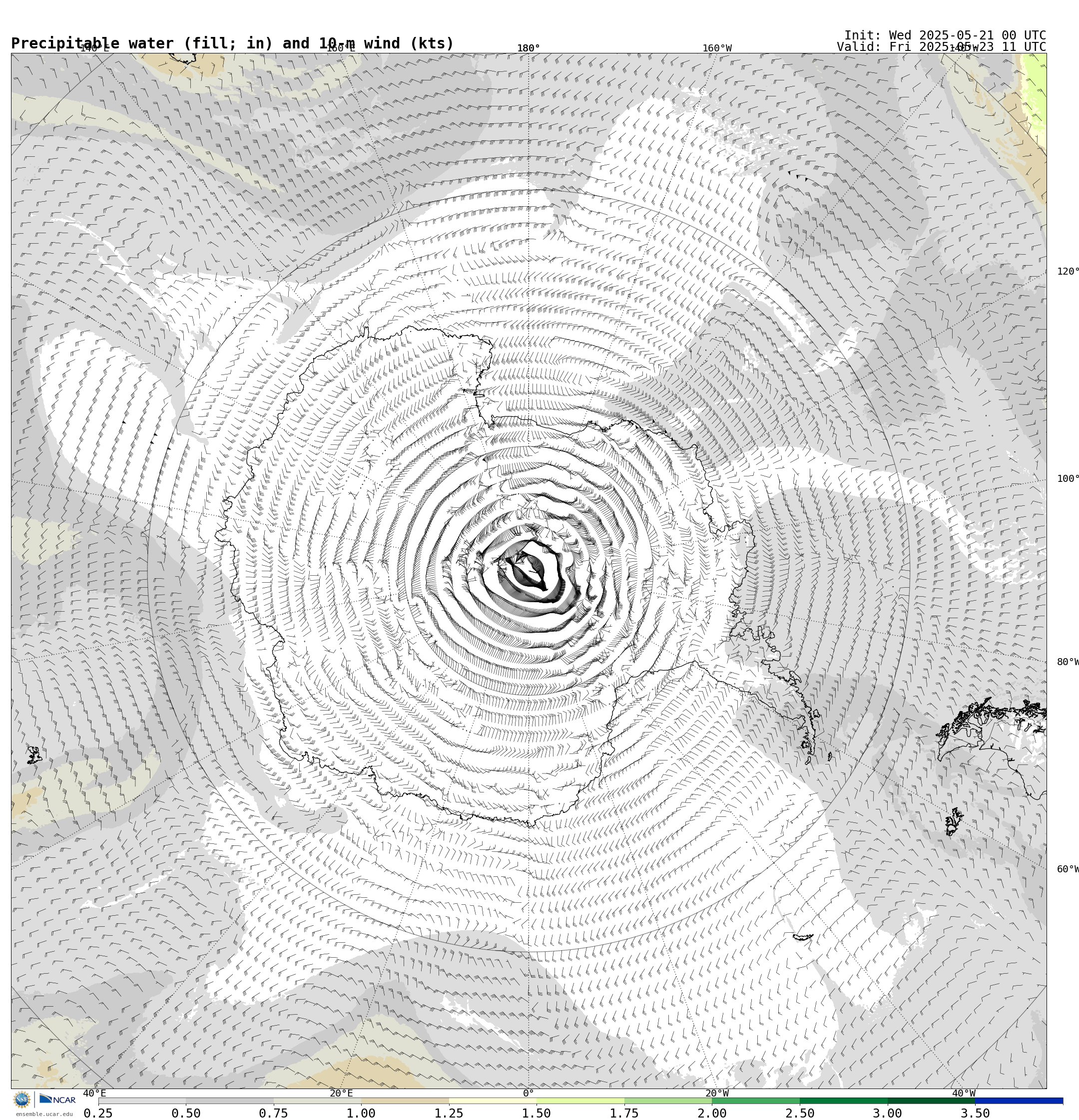Select the 1.00–1.25 tan colorbar segment

coord(405,1101)
